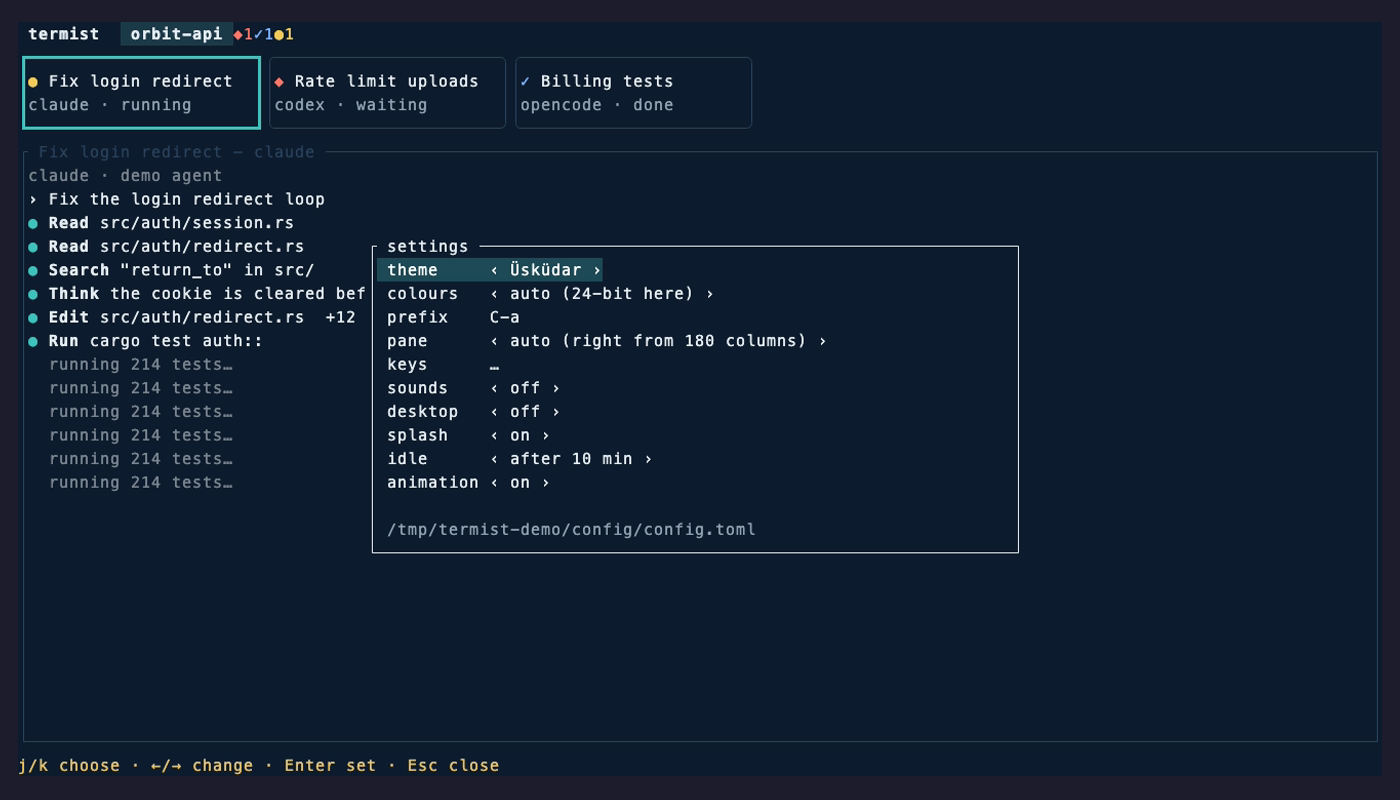
Task: Click left chevron of idle after 10 min
Action: tap(494, 459)
